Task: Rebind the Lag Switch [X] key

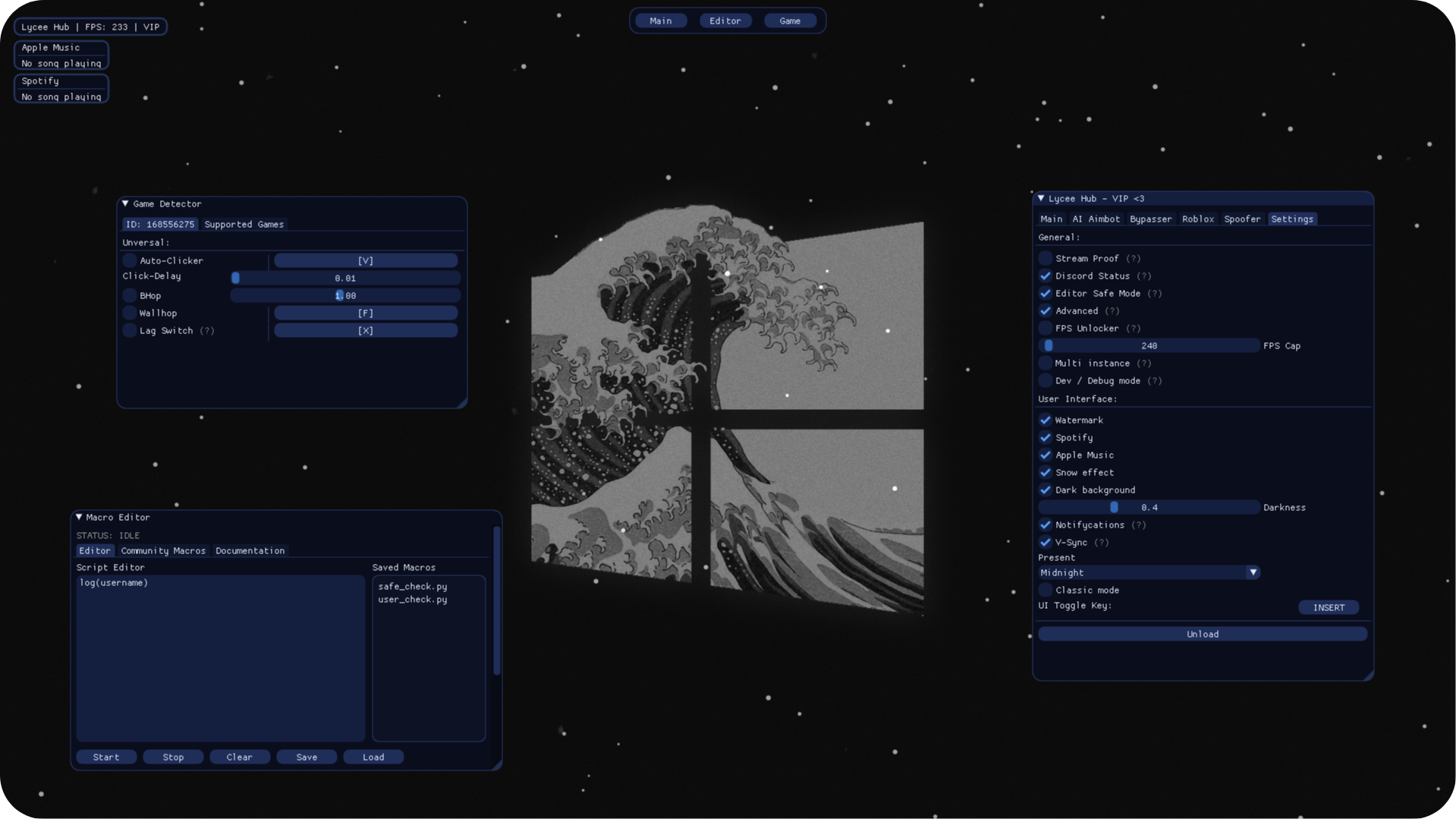Action: (366, 330)
